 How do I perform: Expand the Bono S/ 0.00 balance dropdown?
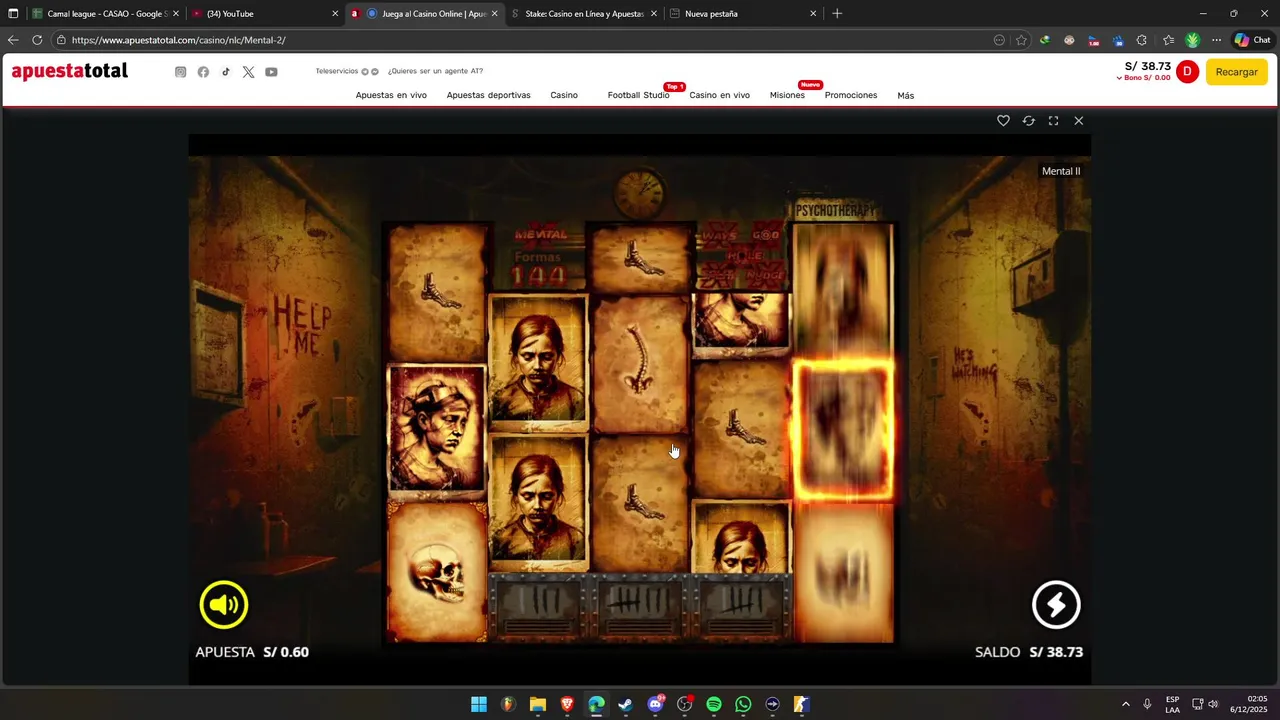(x=1143, y=78)
